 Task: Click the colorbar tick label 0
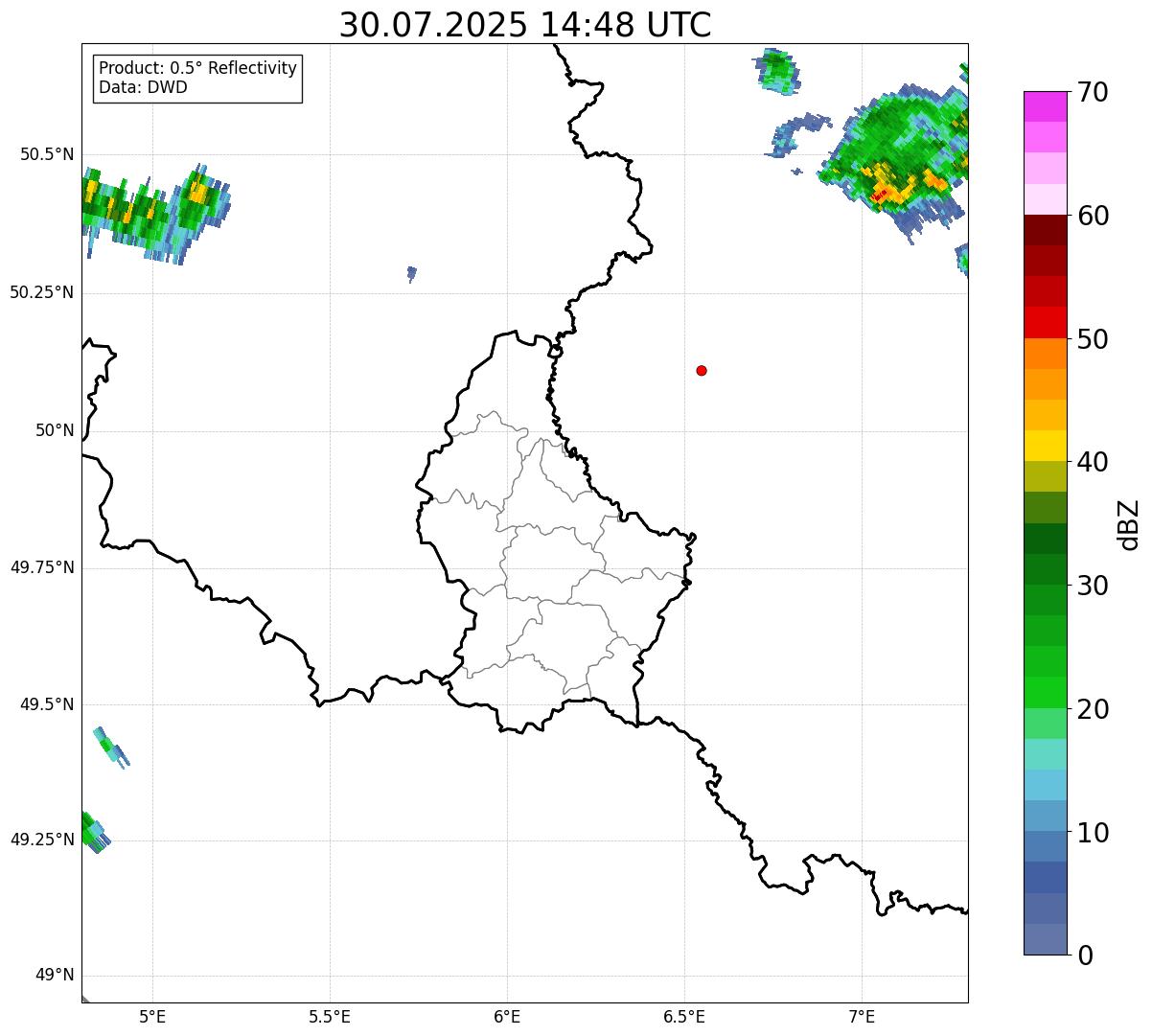[x=1085, y=955]
